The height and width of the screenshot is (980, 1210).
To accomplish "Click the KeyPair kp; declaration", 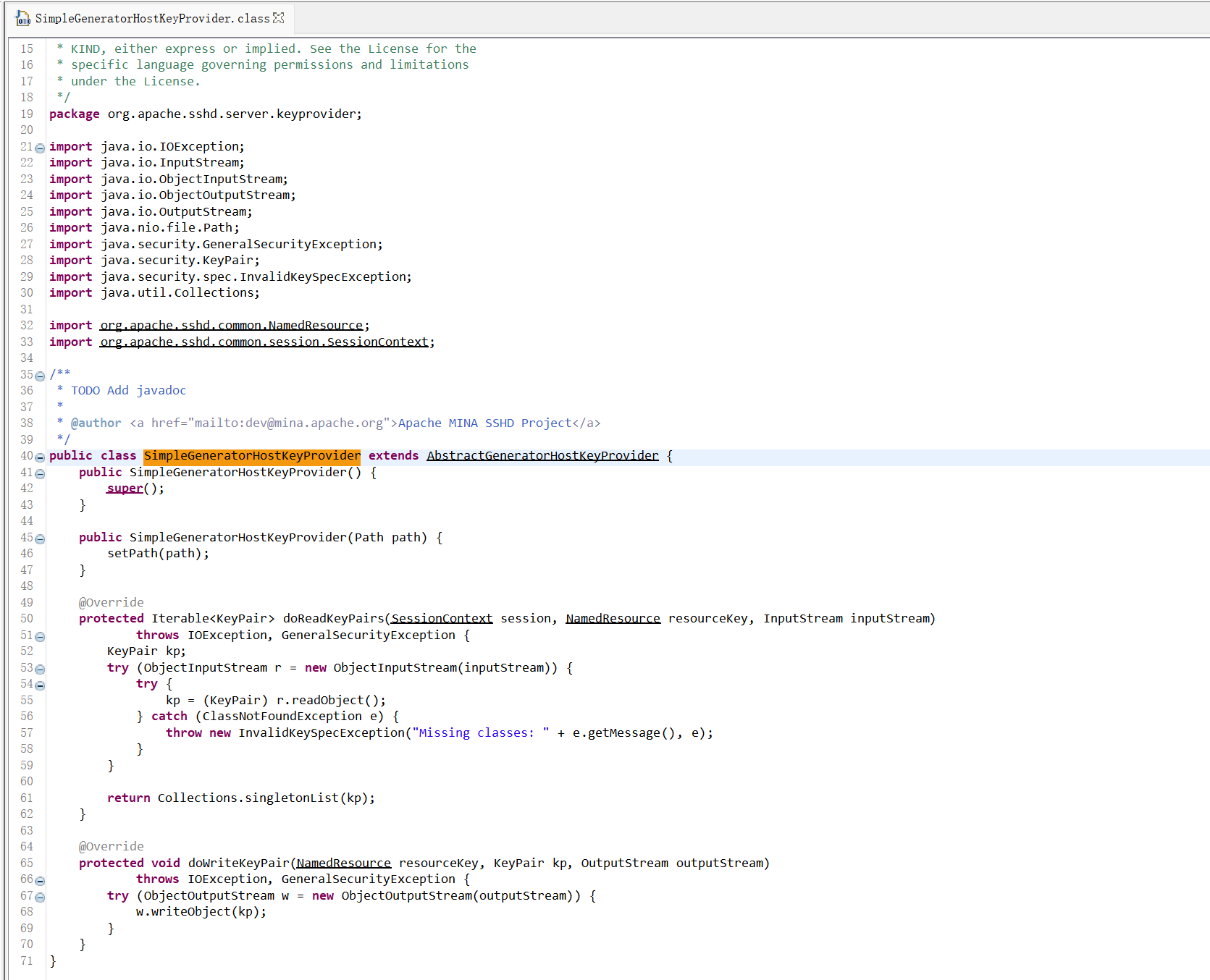I will coord(146,651).
